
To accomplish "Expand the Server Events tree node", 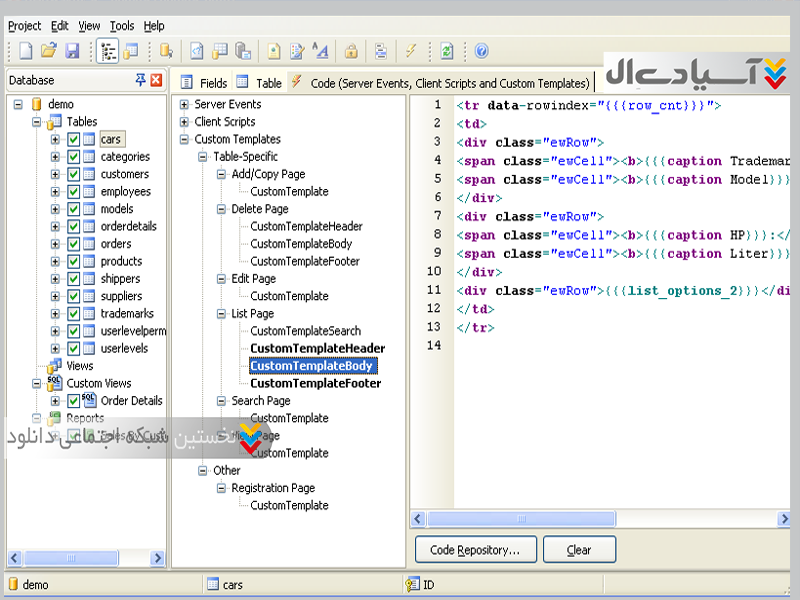I will point(184,104).
